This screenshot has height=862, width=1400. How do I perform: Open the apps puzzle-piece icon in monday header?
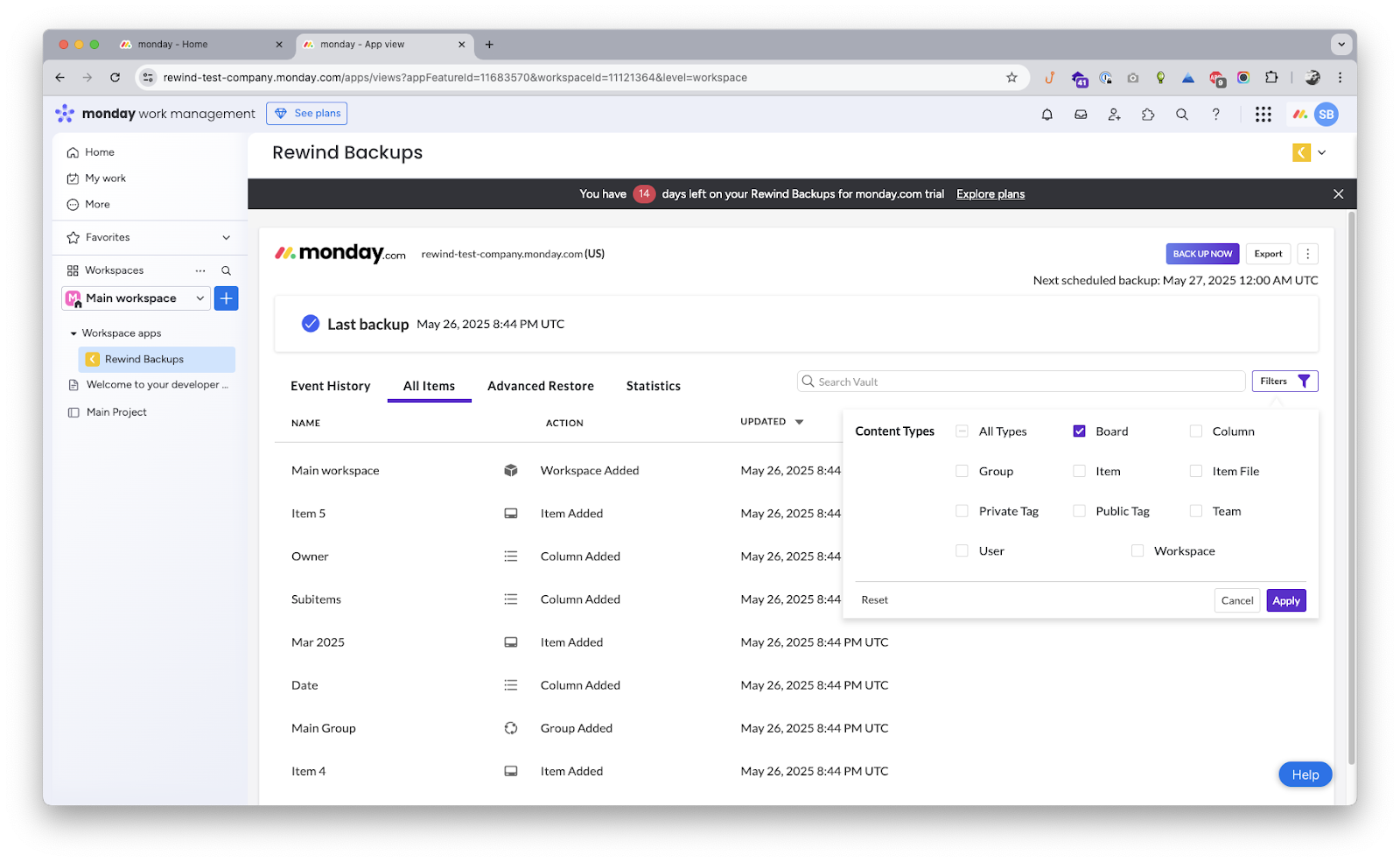coord(1148,114)
